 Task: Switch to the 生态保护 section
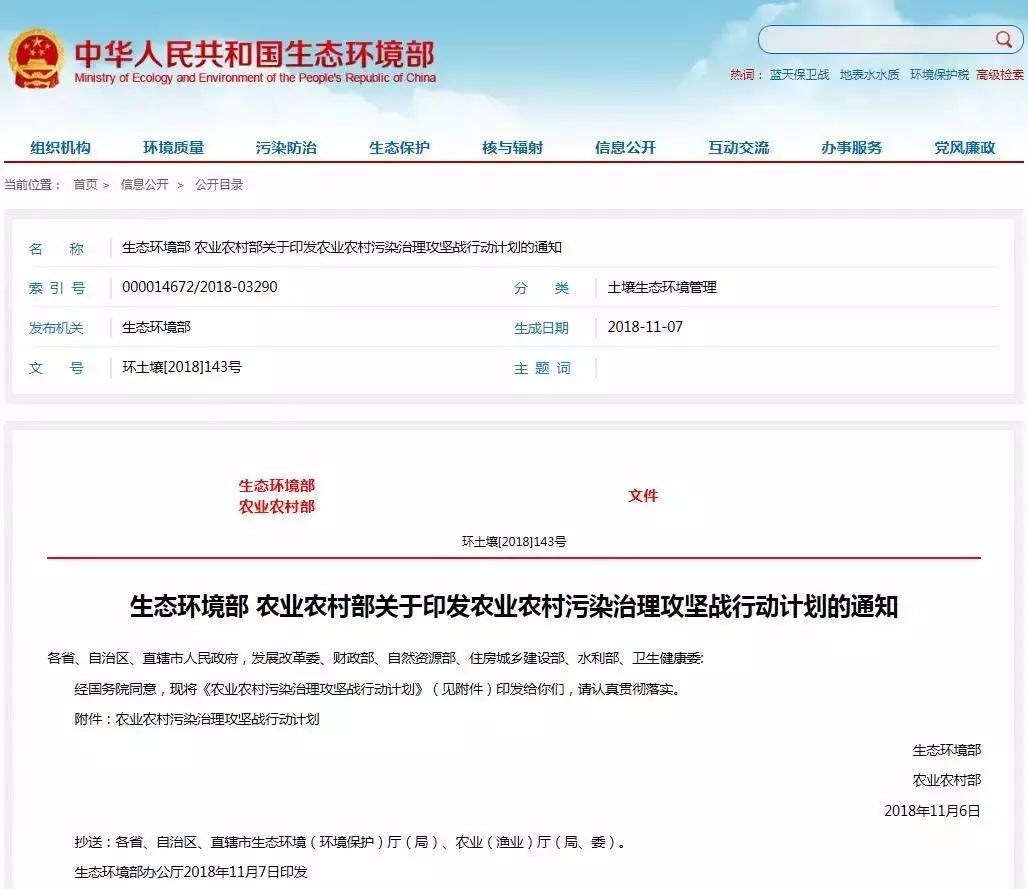(x=399, y=146)
